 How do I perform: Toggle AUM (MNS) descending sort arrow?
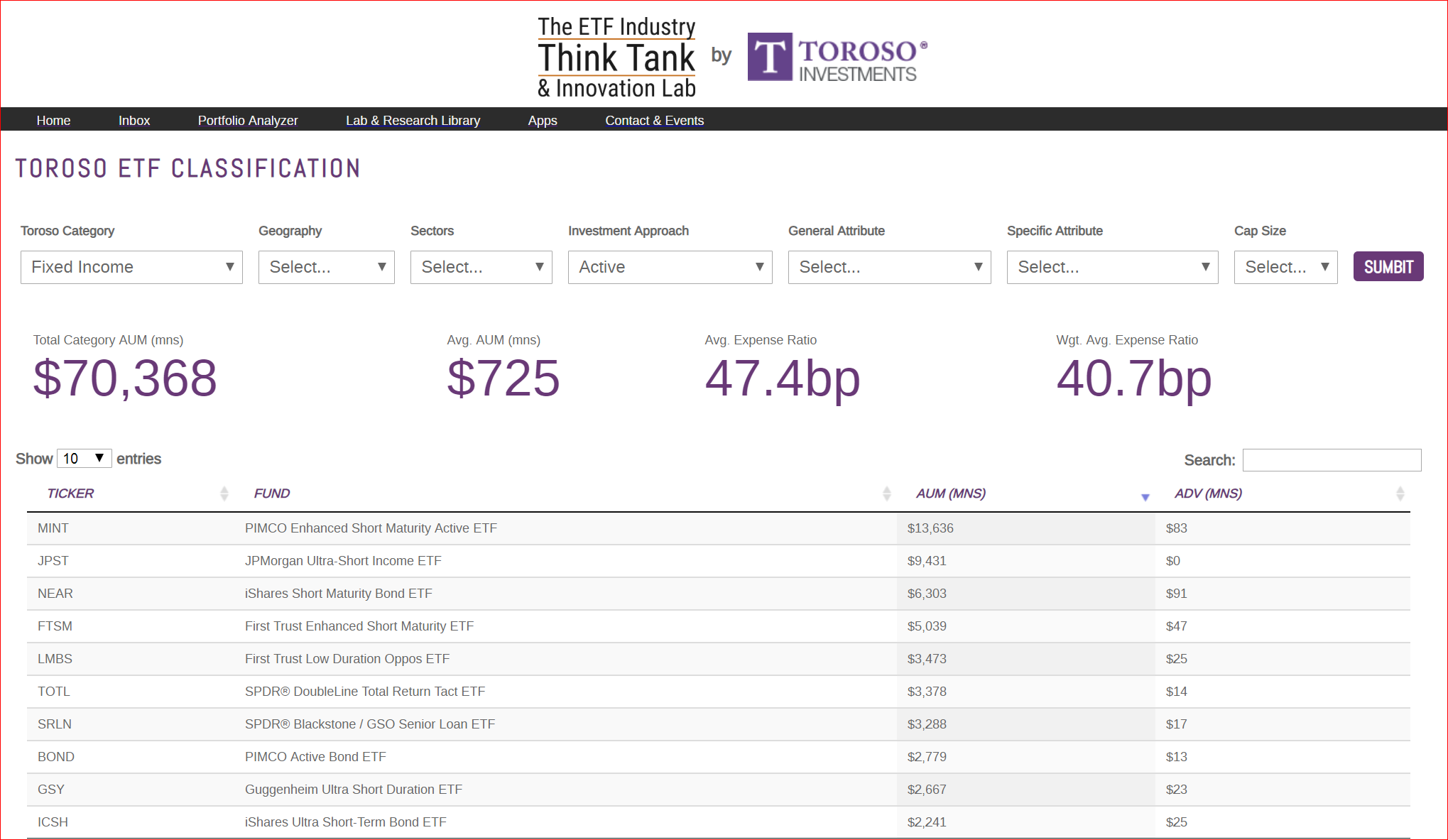click(x=1145, y=497)
